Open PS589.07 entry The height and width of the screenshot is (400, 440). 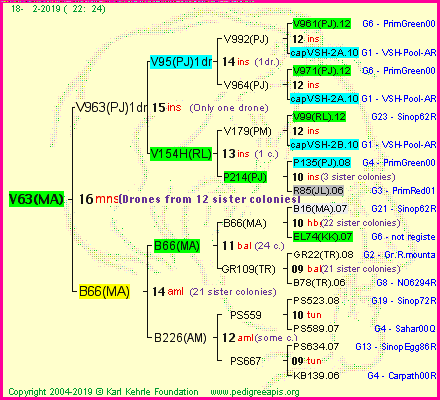coord(316,329)
